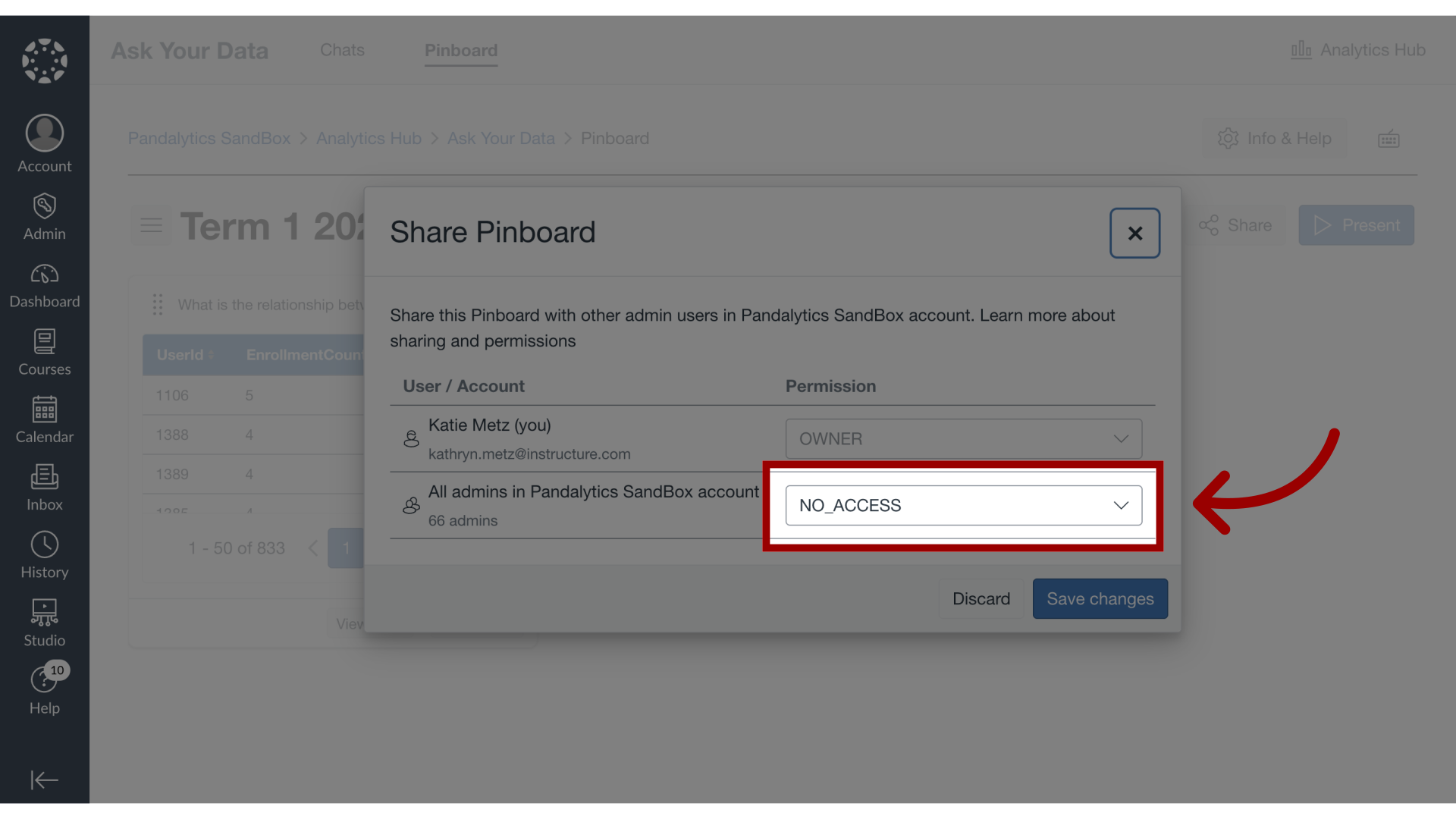Click the Discard button
Image resolution: width=1456 pixels, height=819 pixels.
coord(981,598)
